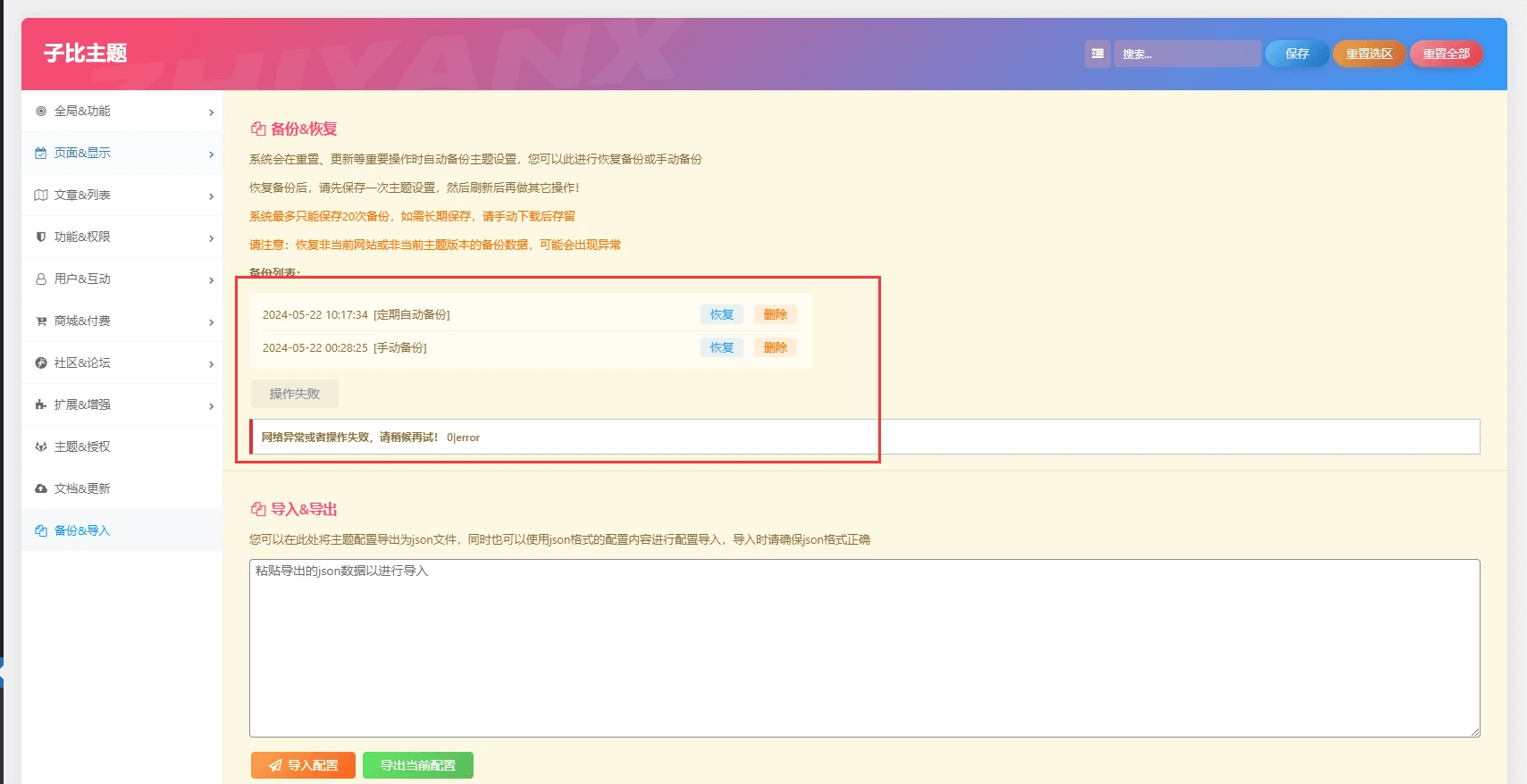Image resolution: width=1527 pixels, height=784 pixels.
Task: Expand the 全局&功能 chevron
Action: 211,113
